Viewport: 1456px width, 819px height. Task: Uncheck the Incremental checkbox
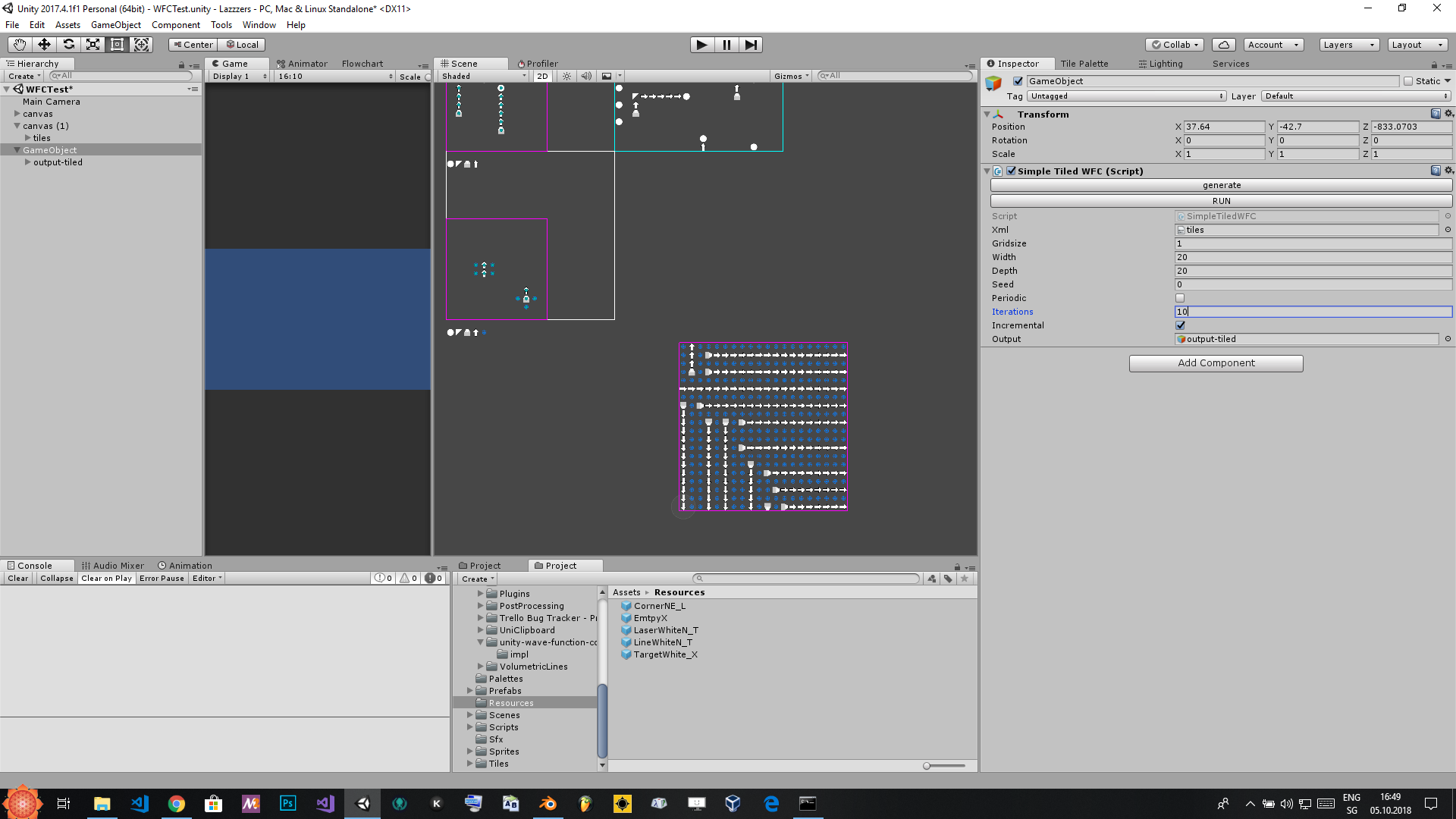[x=1180, y=325]
